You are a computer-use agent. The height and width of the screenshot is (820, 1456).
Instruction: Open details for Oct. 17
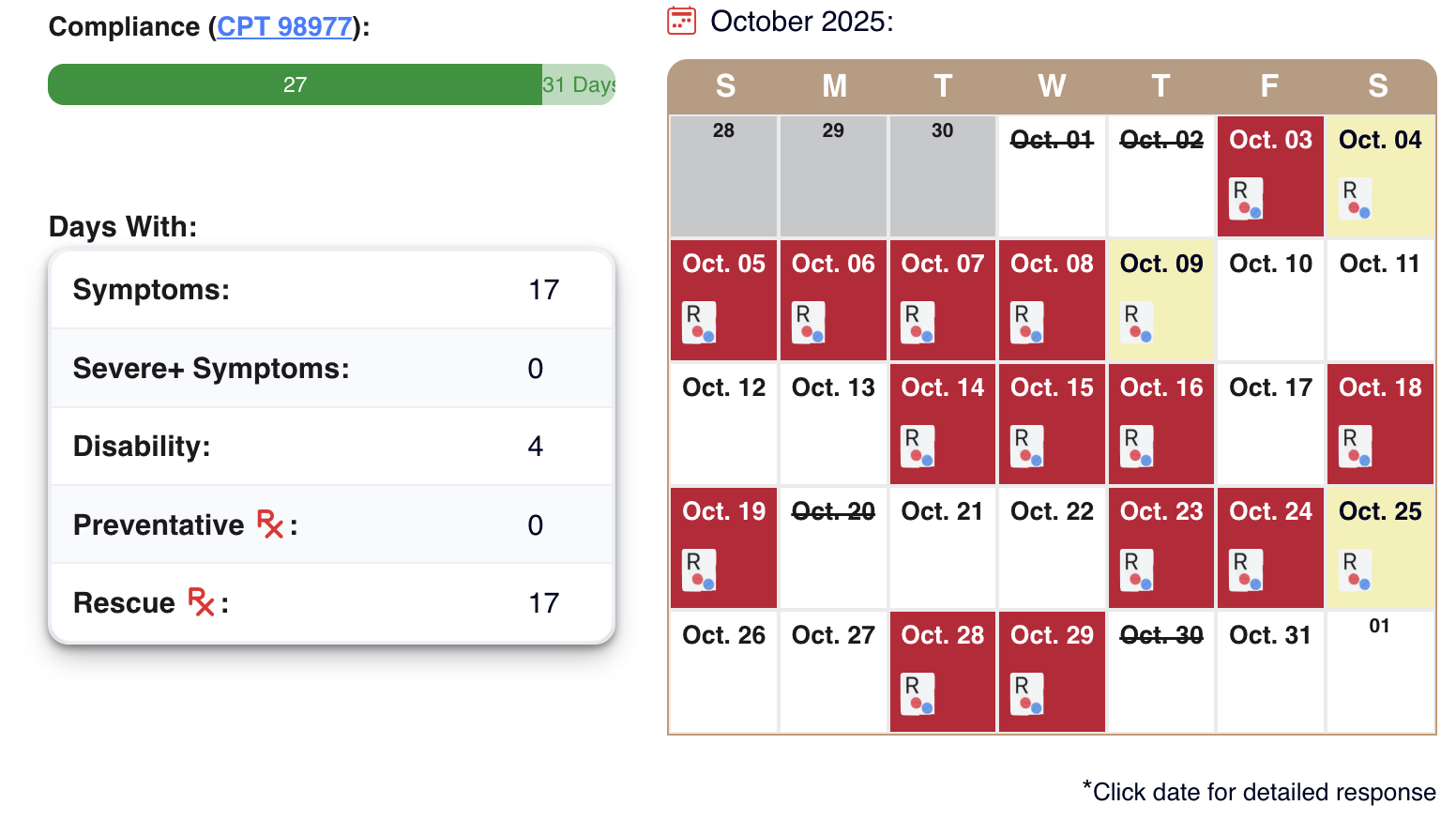coord(1269,423)
